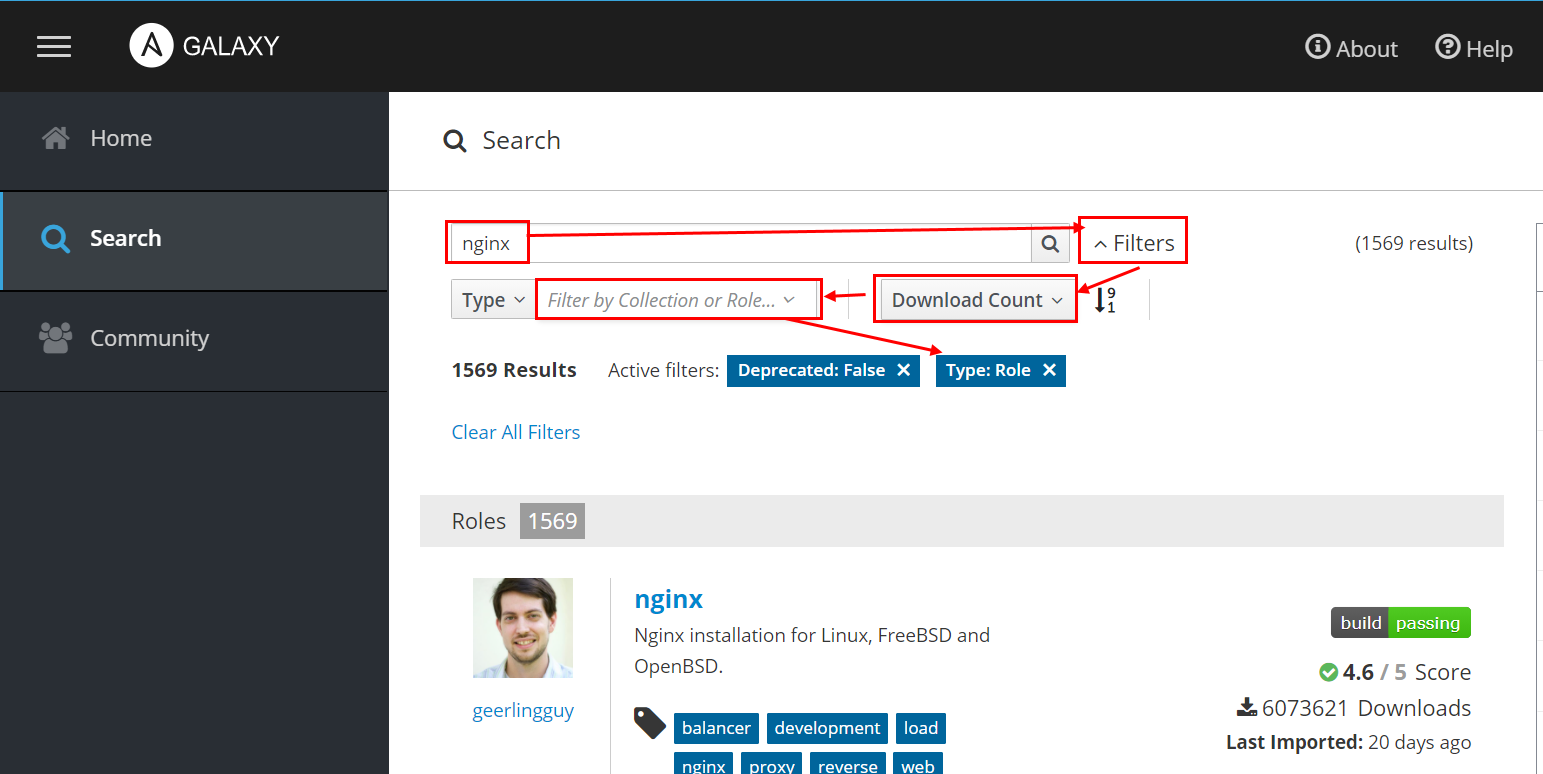Open the nginx role title link
1543x774 pixels.
[x=669, y=599]
